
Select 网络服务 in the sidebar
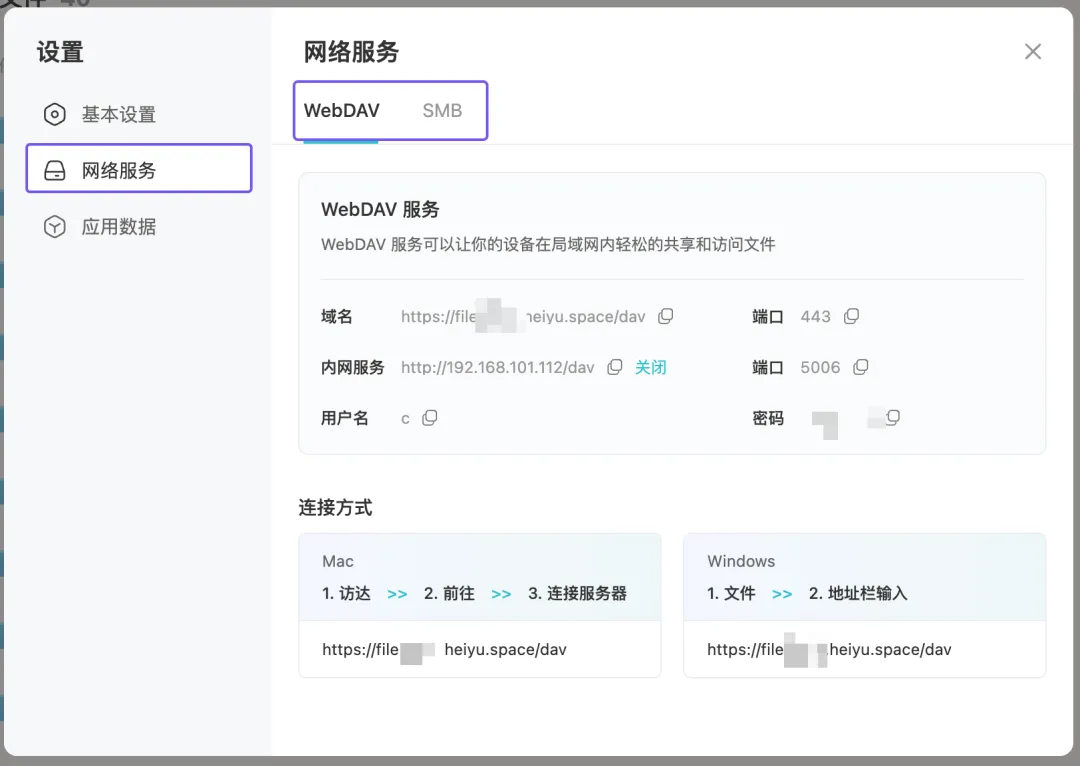[x=139, y=169]
